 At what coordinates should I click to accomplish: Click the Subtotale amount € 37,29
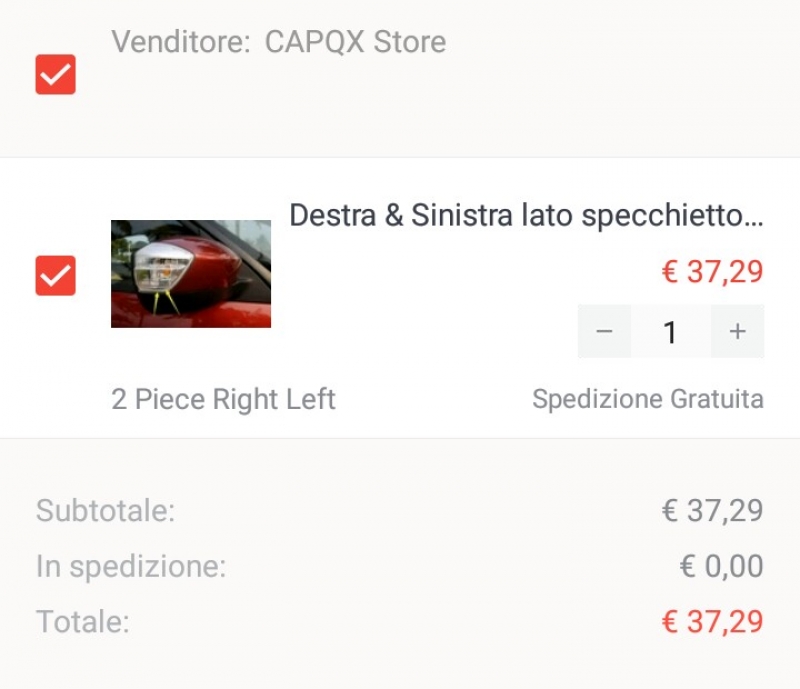(712, 510)
